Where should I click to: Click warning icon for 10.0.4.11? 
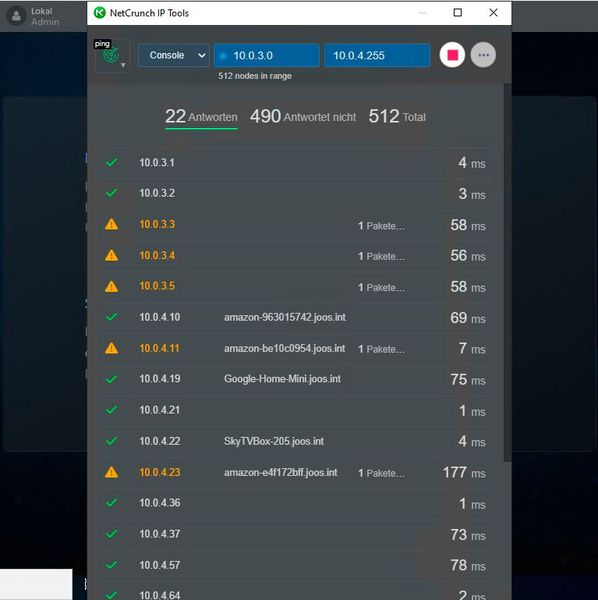111,348
